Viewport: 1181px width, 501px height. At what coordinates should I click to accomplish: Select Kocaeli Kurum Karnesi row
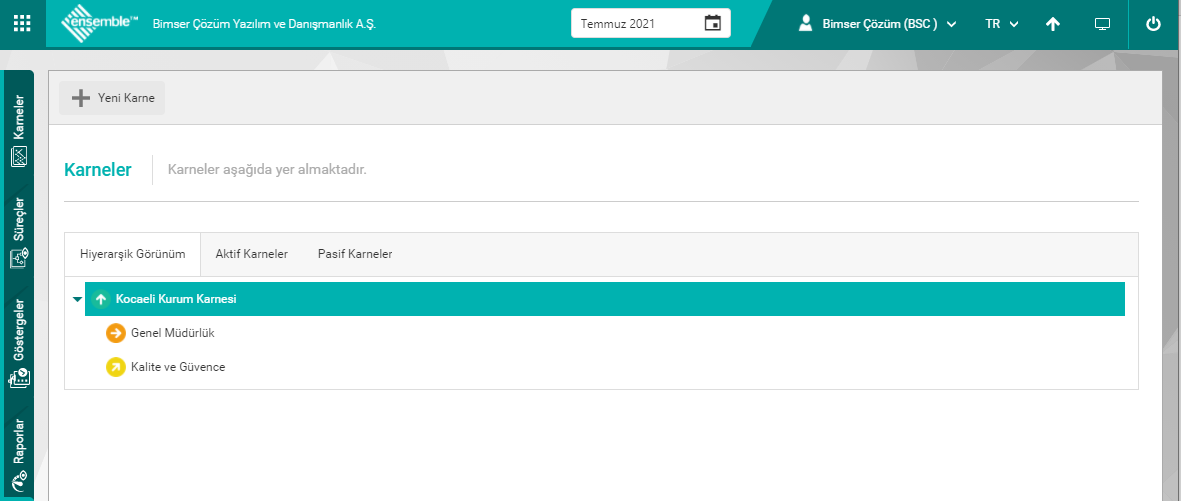(x=605, y=299)
